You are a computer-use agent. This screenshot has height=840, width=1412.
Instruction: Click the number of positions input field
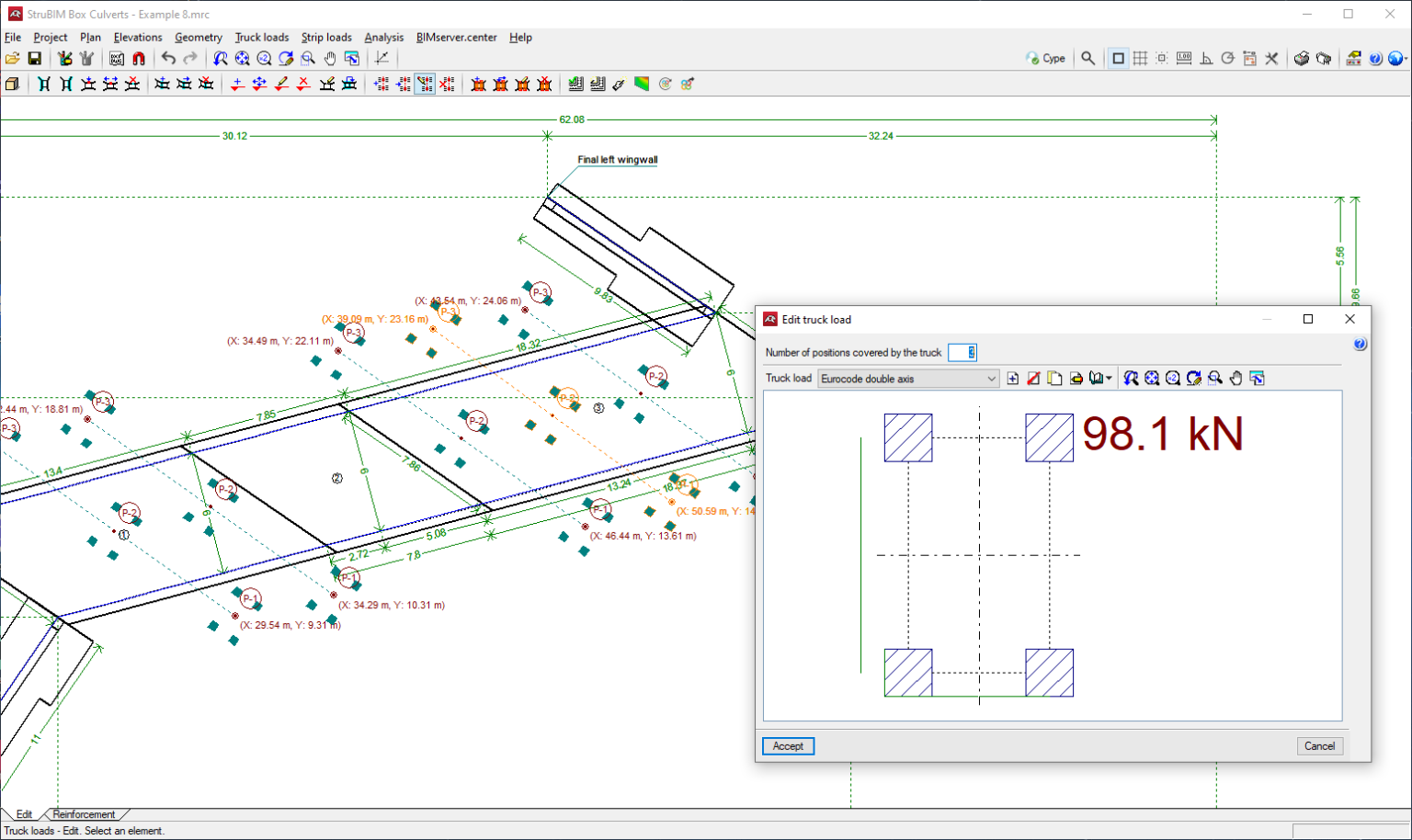coord(962,353)
